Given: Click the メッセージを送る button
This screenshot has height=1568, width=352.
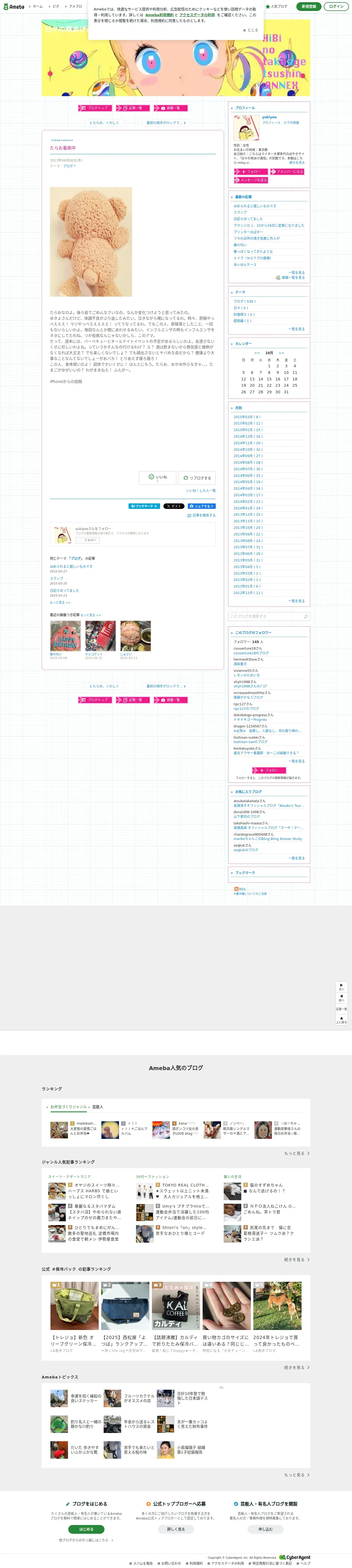Looking at the screenshot, I should click(250, 180).
